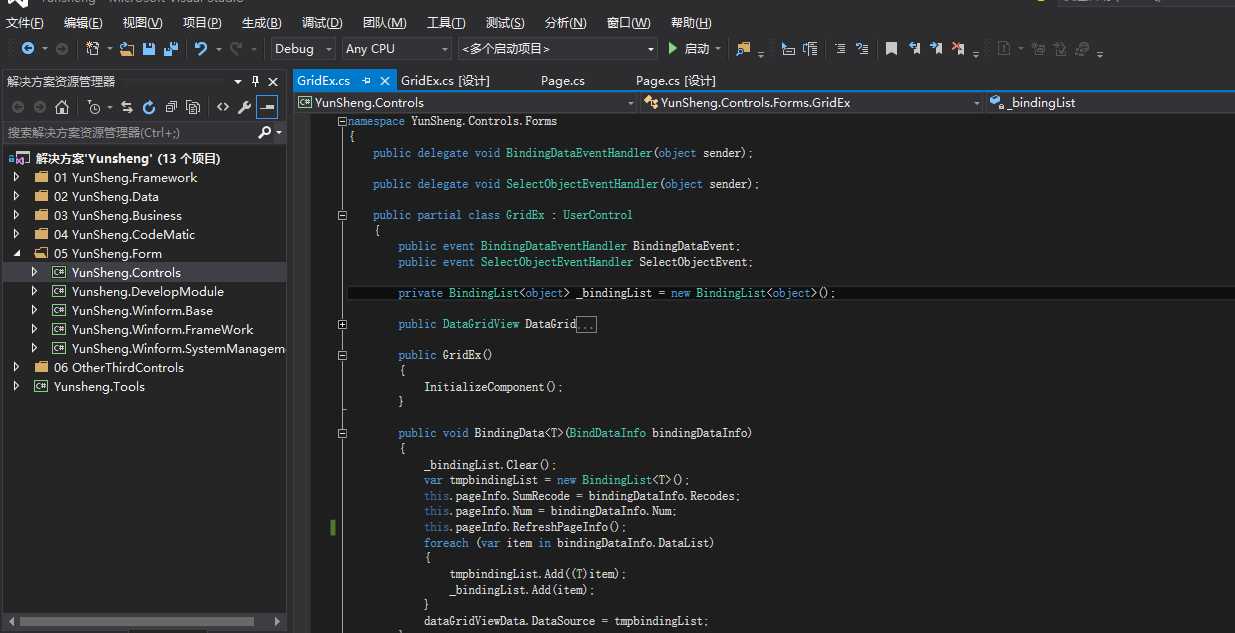The image size is (1235, 633).
Task: Select the YunSheng.Winform.Base project
Action: pos(142,310)
